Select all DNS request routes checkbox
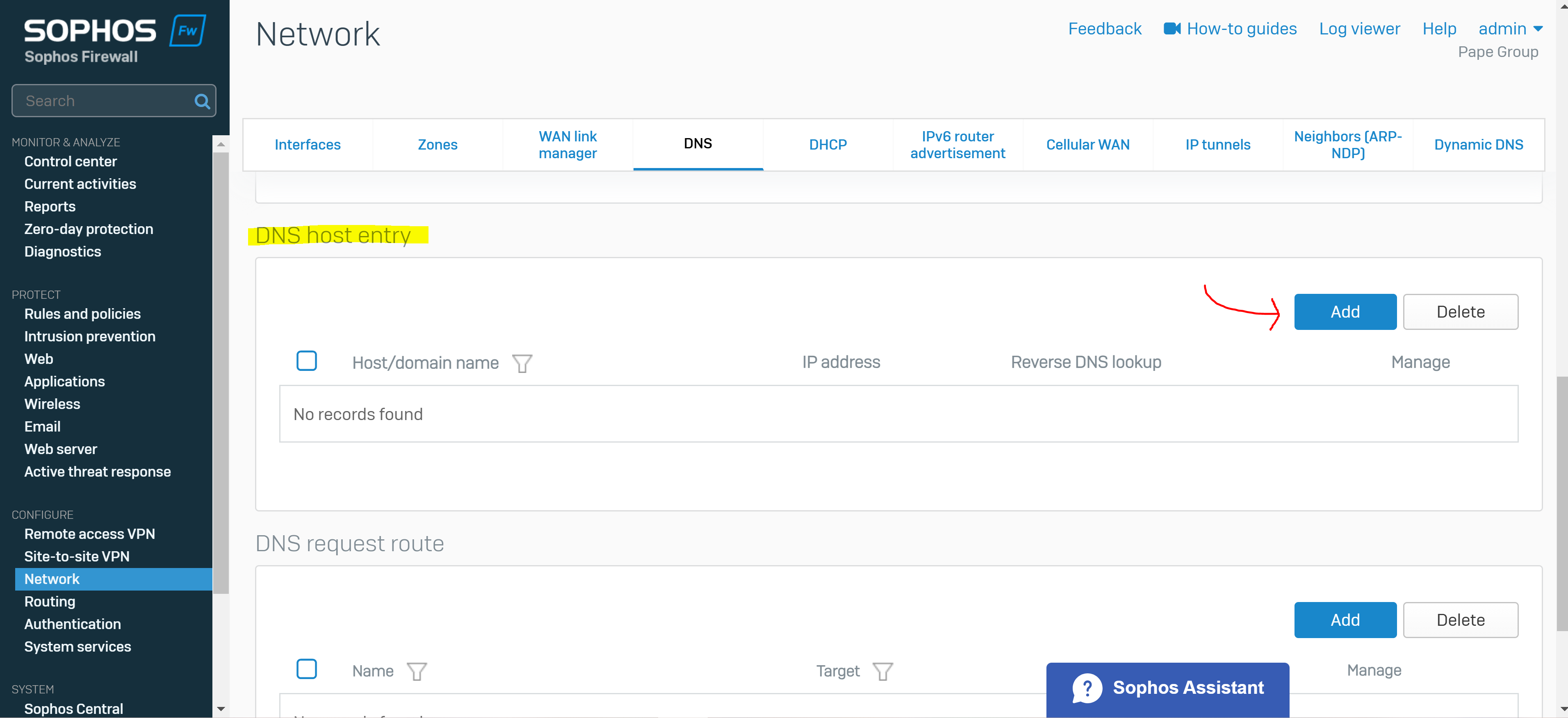This screenshot has height=718, width=1568. tap(306, 669)
